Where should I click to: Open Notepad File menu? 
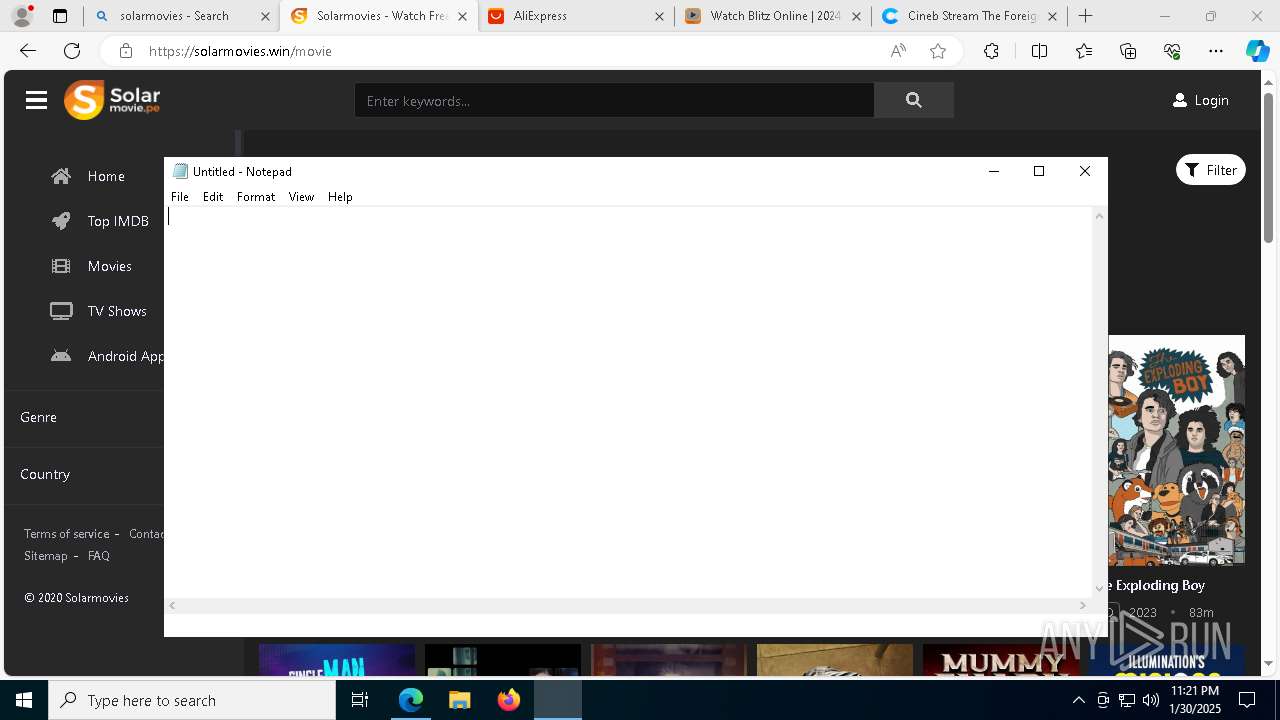click(x=180, y=197)
